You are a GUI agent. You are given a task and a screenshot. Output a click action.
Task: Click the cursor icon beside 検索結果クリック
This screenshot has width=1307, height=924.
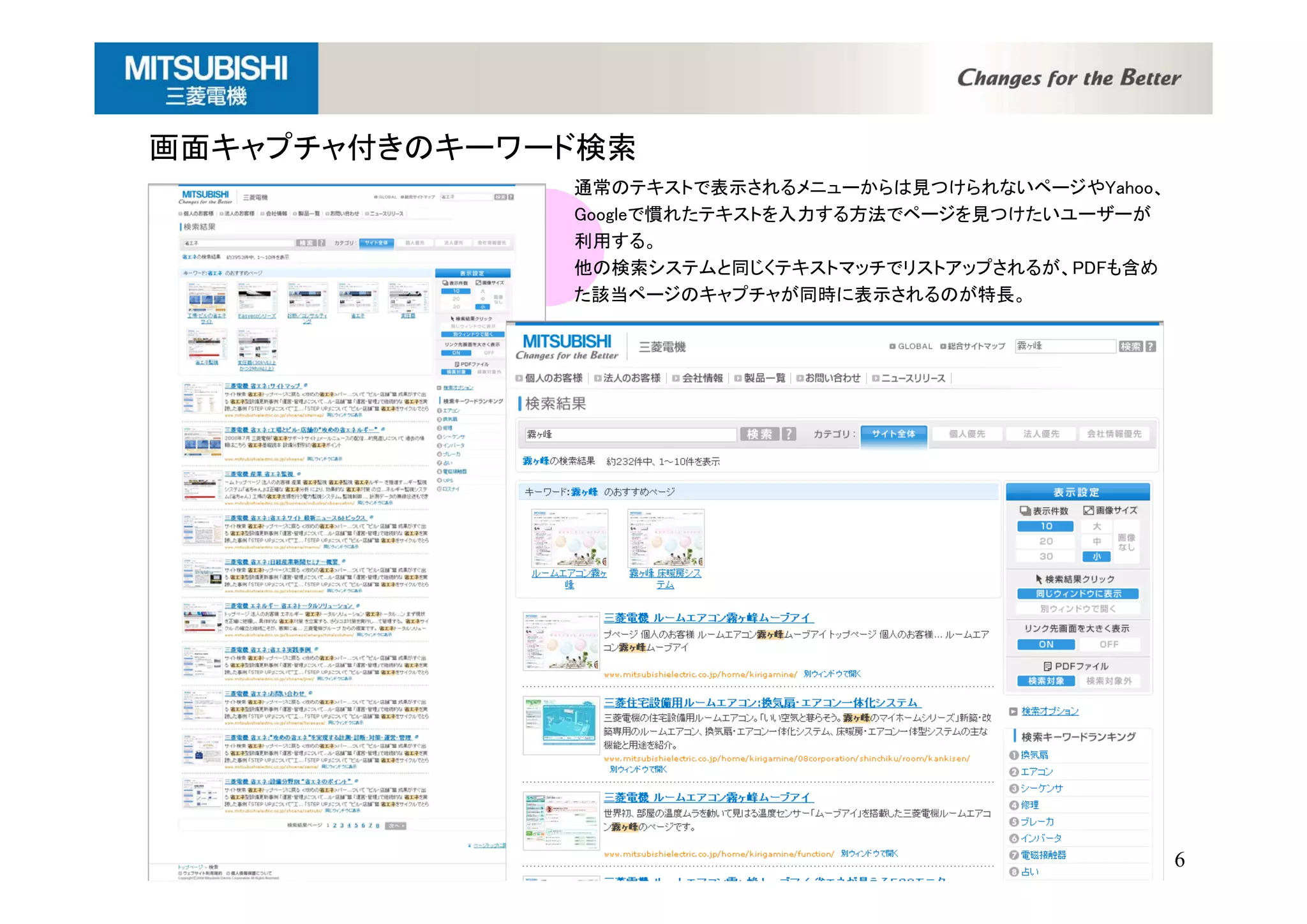[1039, 579]
